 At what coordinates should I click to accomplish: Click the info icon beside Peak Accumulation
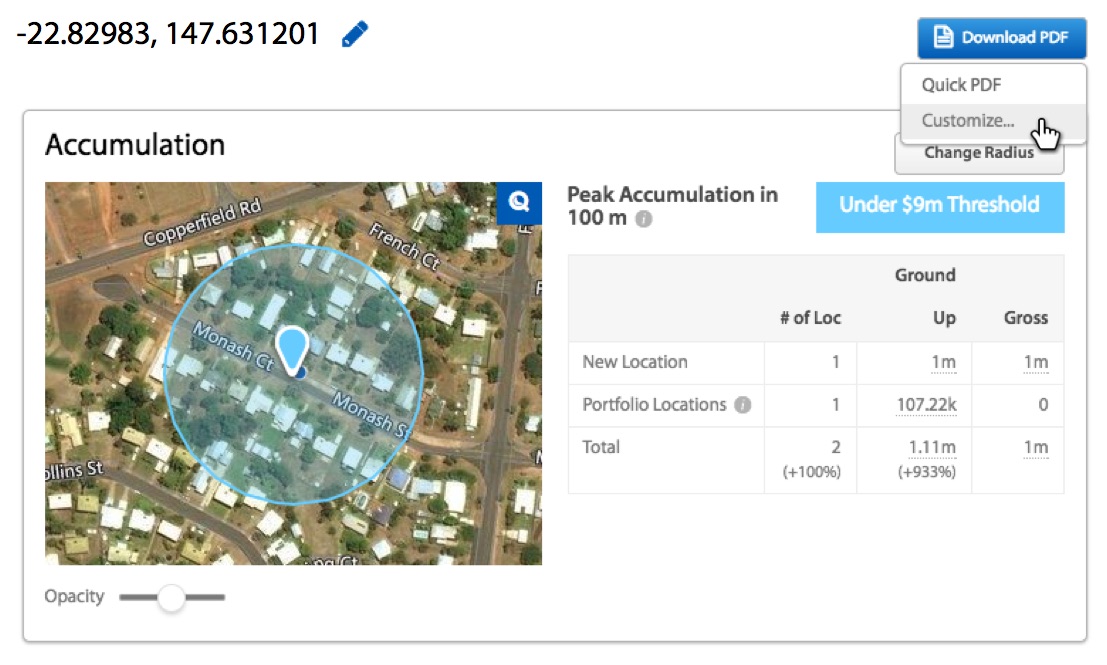[x=643, y=219]
